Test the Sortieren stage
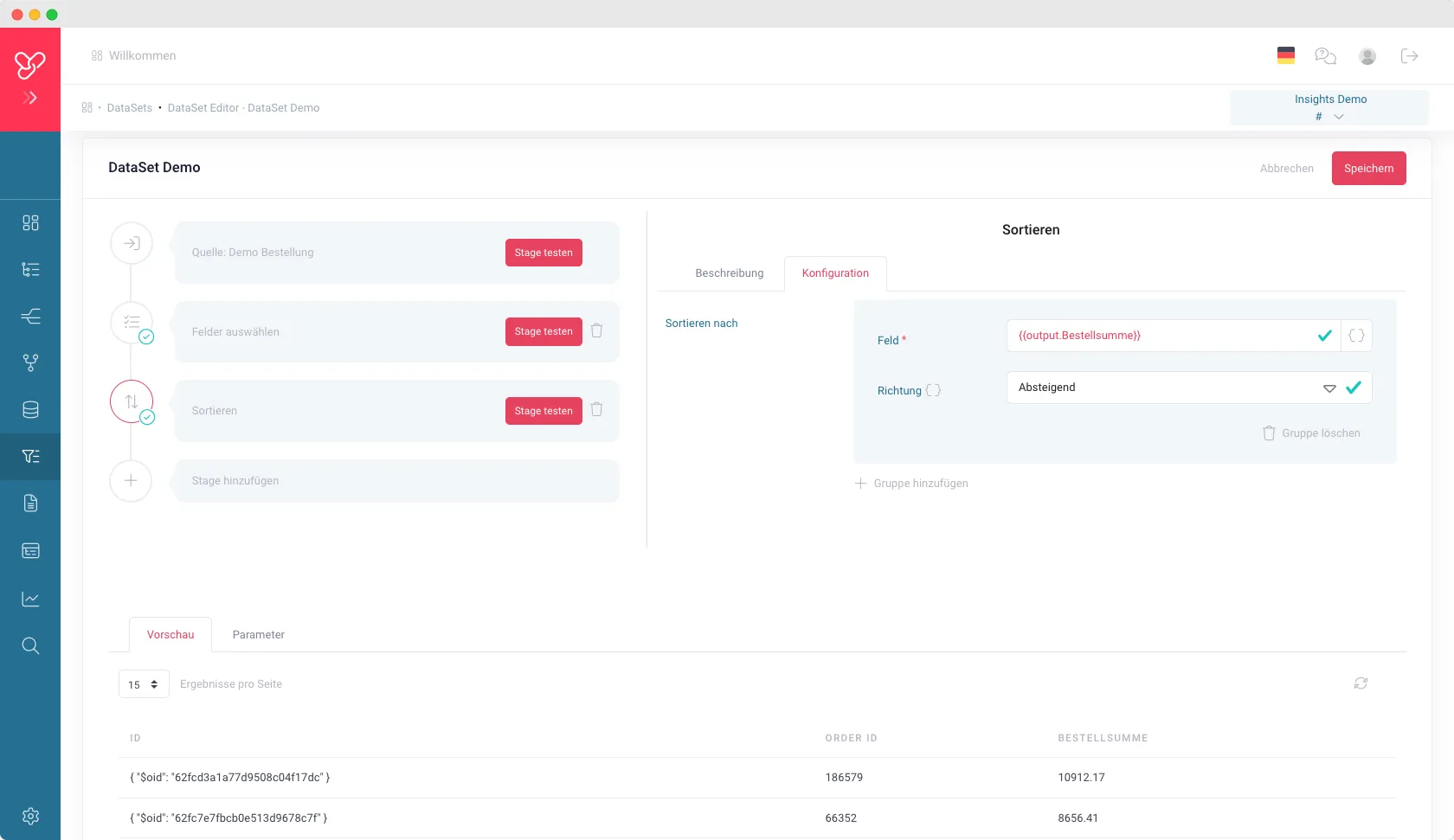Image resolution: width=1454 pixels, height=840 pixels. [x=544, y=411]
